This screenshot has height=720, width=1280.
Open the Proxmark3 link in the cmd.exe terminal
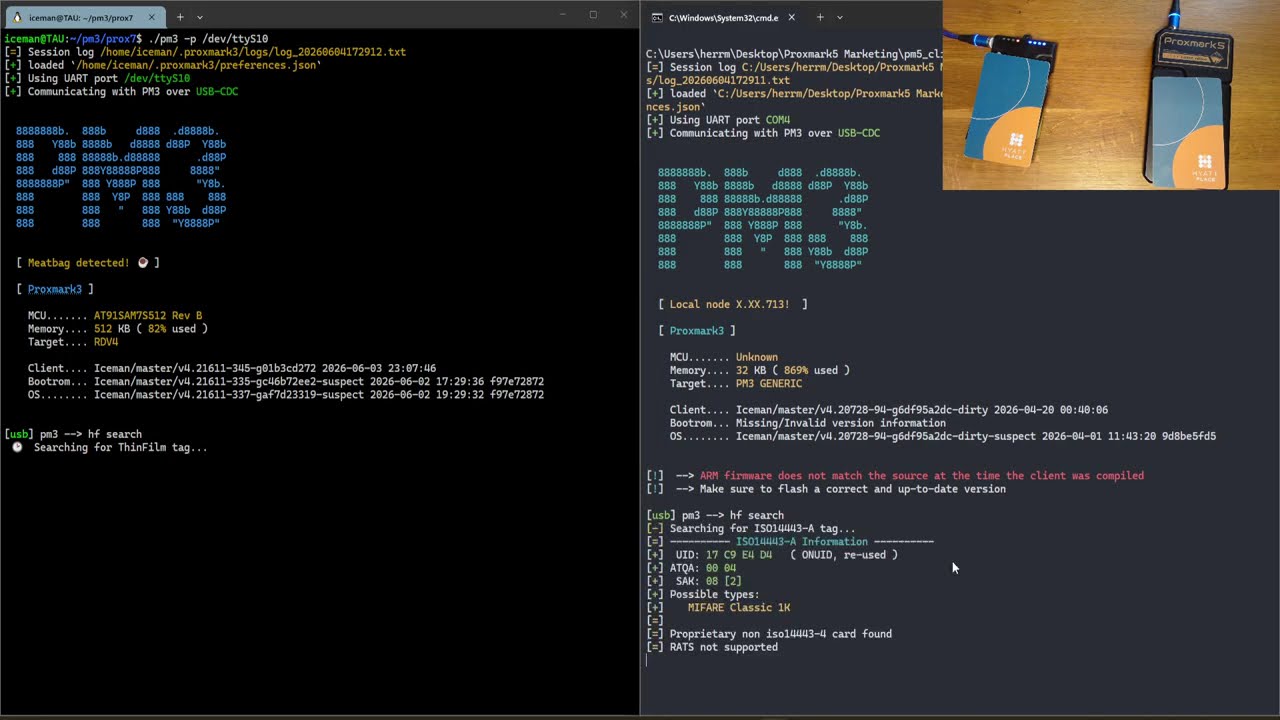tap(696, 330)
